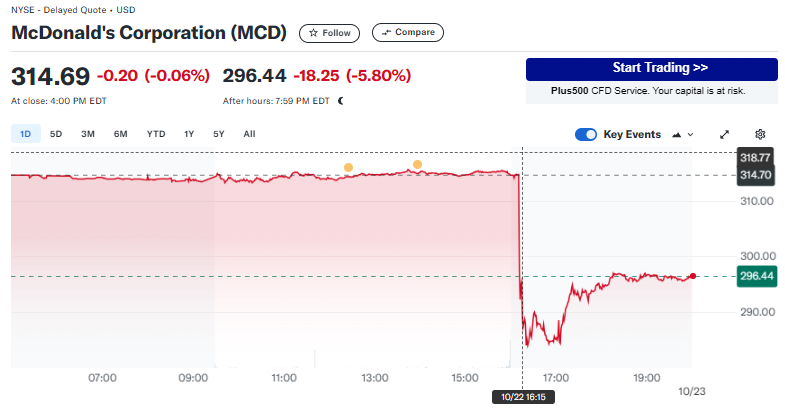Click second orange key event marker

click(x=417, y=164)
